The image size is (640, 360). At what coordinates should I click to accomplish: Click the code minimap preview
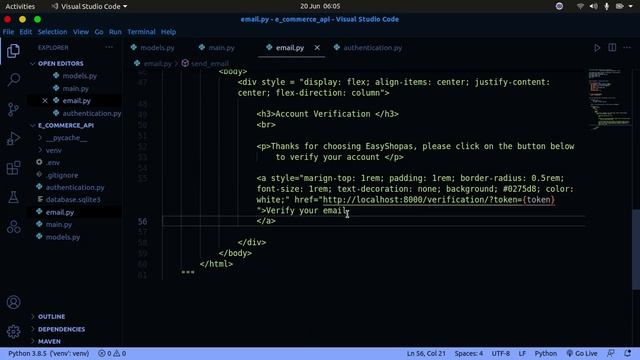[x=608, y=100]
